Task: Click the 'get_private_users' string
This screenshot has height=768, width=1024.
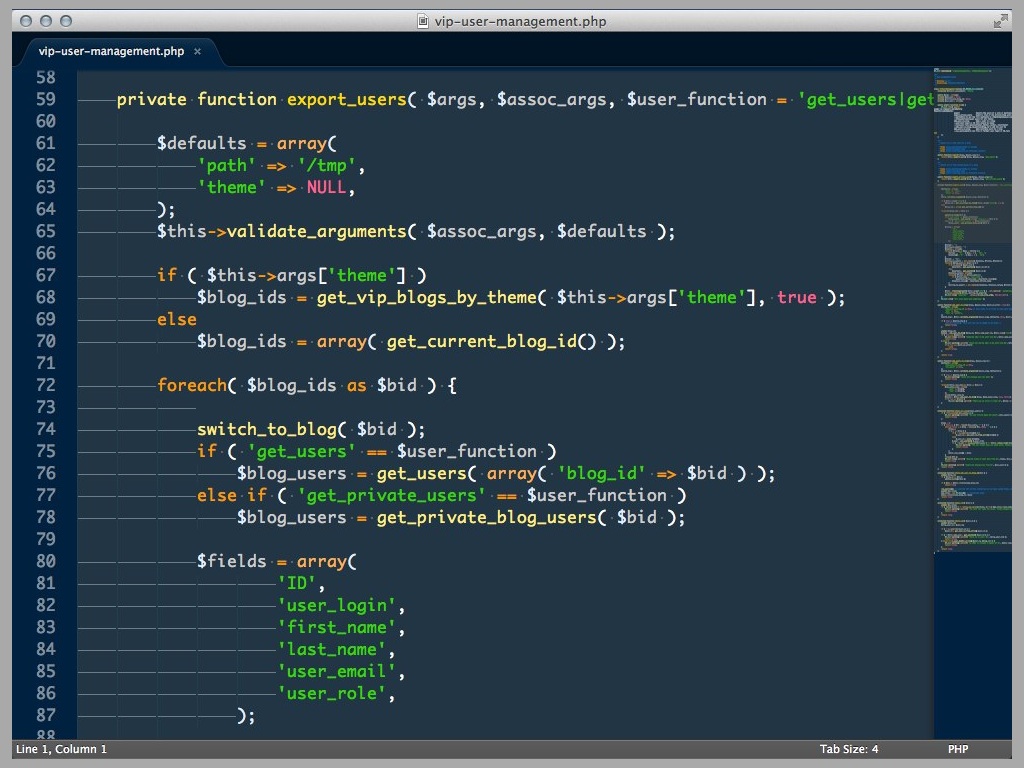Action: [x=392, y=496]
